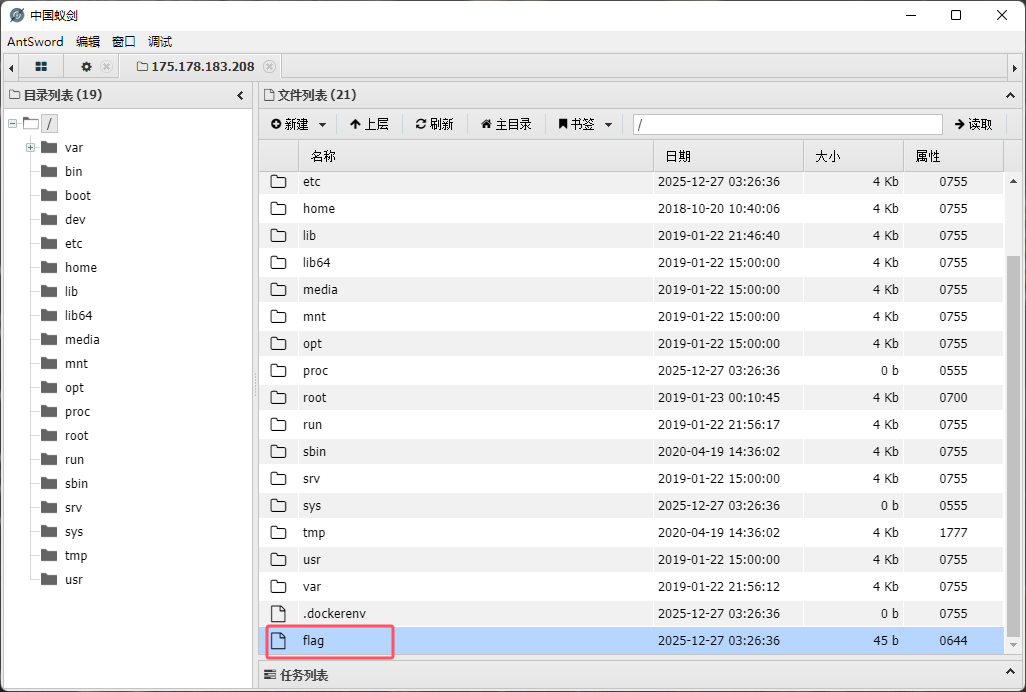Sort by 大小 column header
The height and width of the screenshot is (692, 1026).
[853, 156]
